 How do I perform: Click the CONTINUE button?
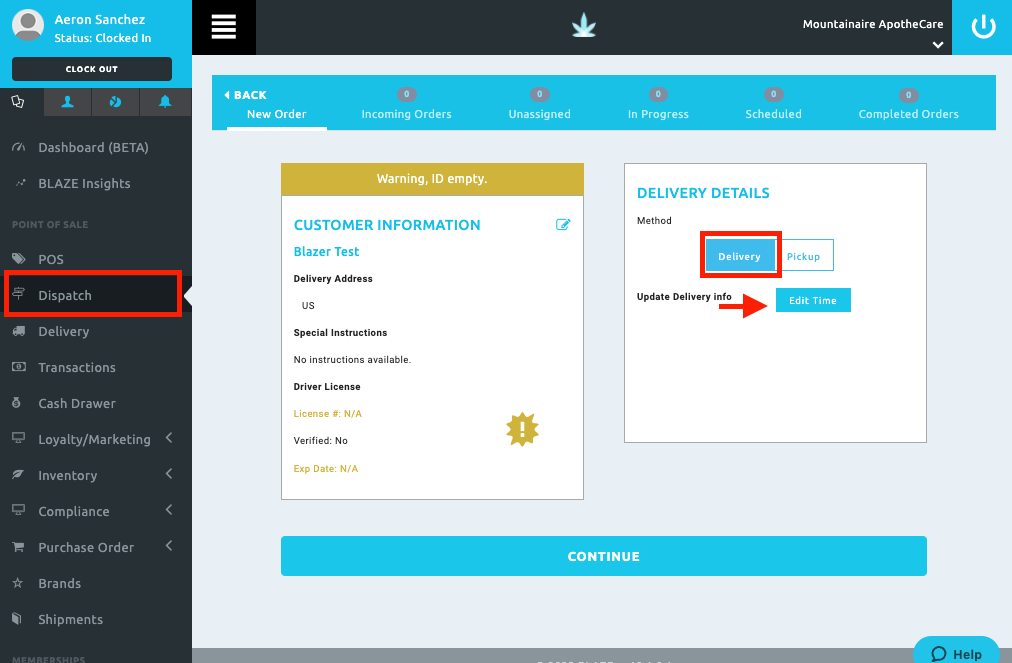pos(603,556)
